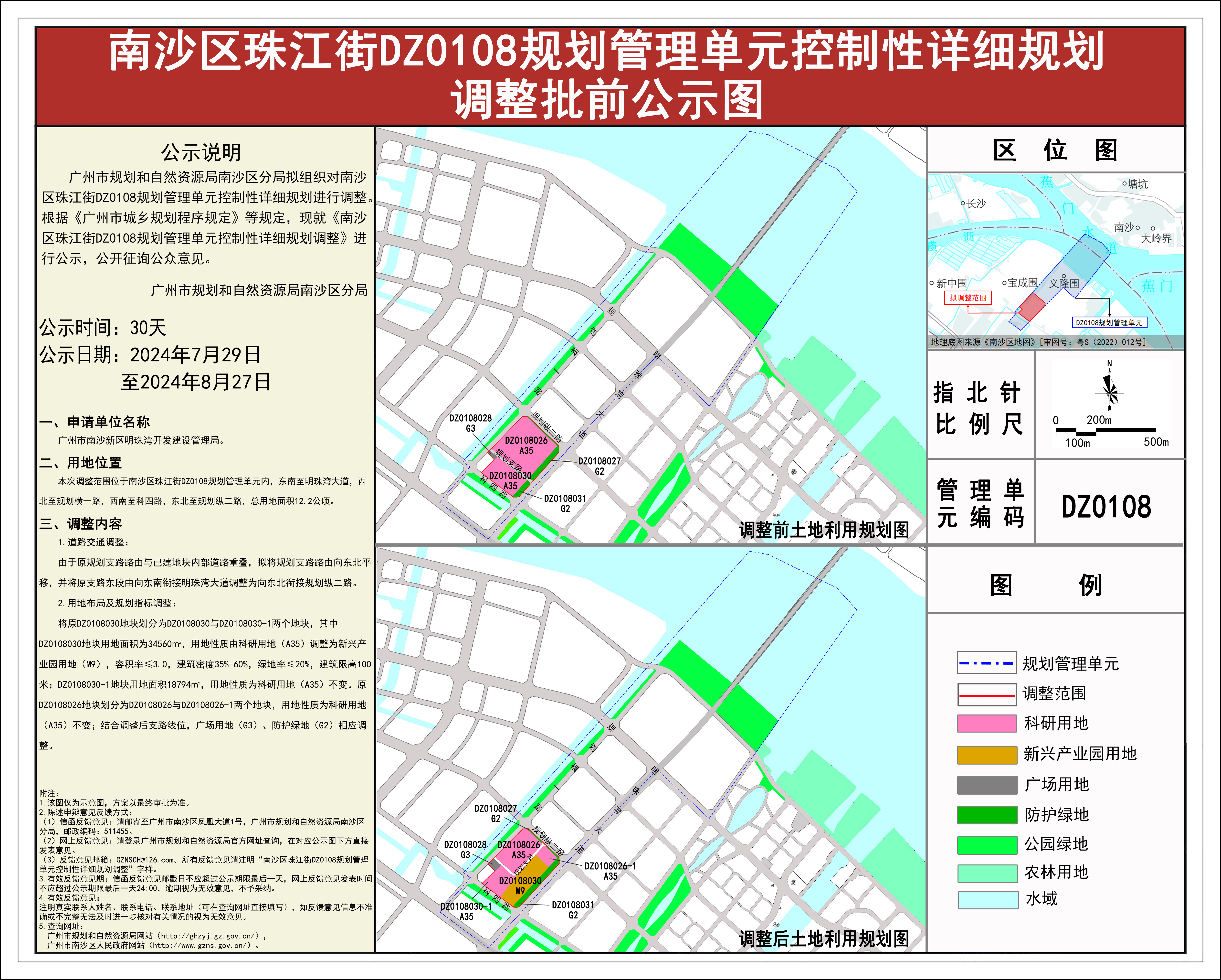Click the 公园绿地 bright green legend swatch
The image size is (1221, 980).
point(987,845)
